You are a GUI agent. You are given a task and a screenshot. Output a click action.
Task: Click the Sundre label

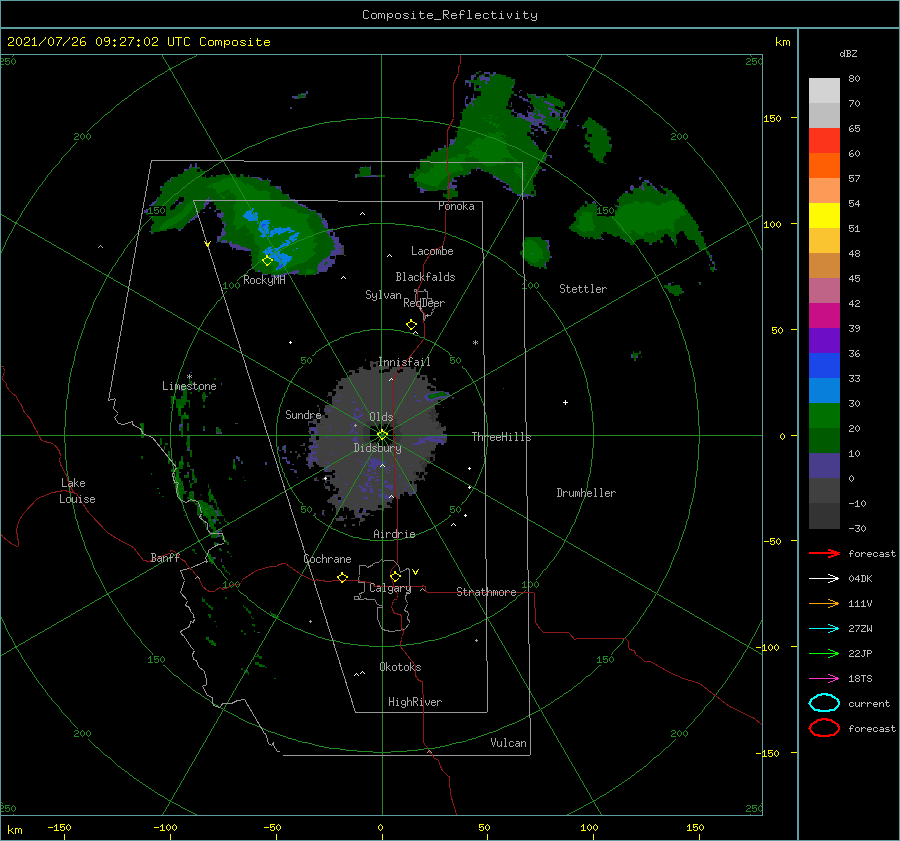303,415
